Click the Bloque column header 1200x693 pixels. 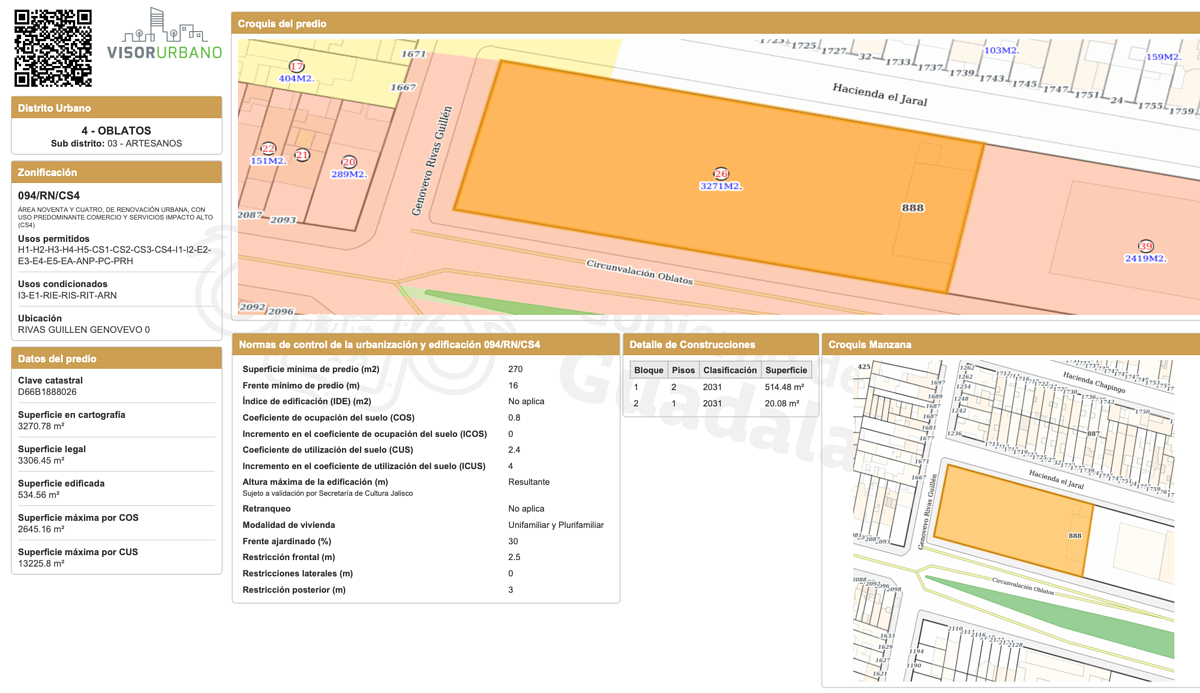pyautogui.click(x=648, y=370)
